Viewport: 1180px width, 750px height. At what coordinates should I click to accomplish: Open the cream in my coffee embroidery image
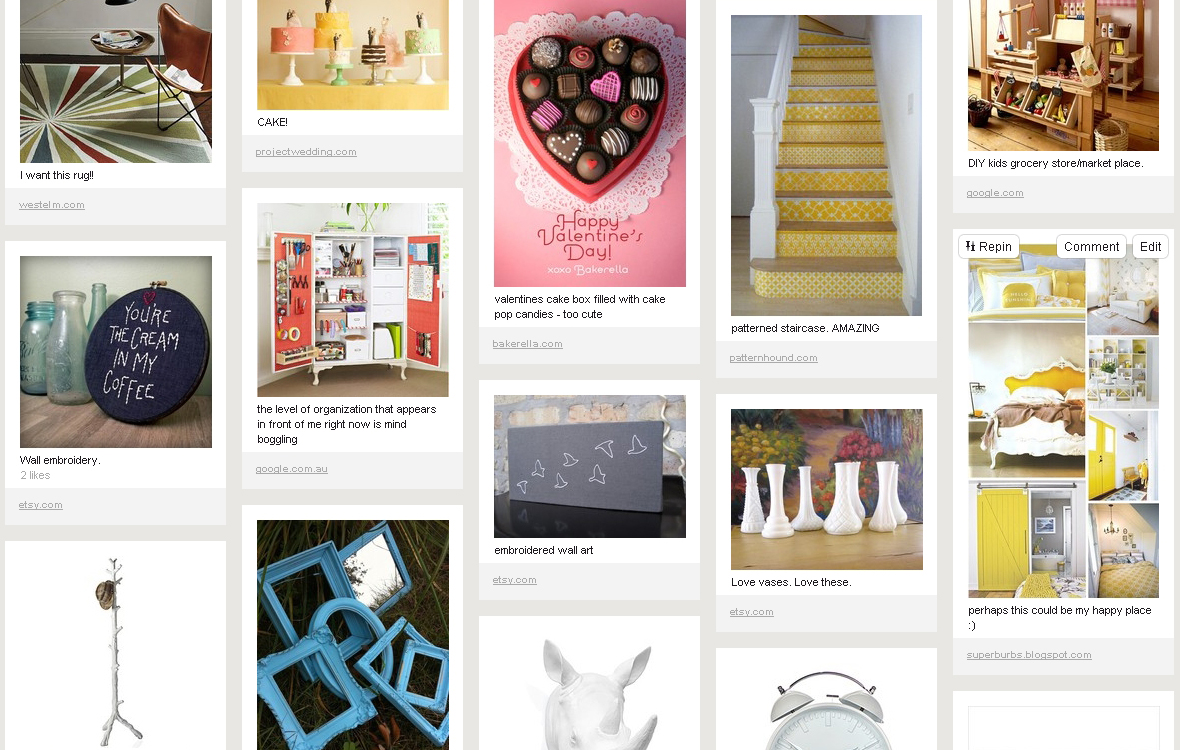click(x=116, y=352)
